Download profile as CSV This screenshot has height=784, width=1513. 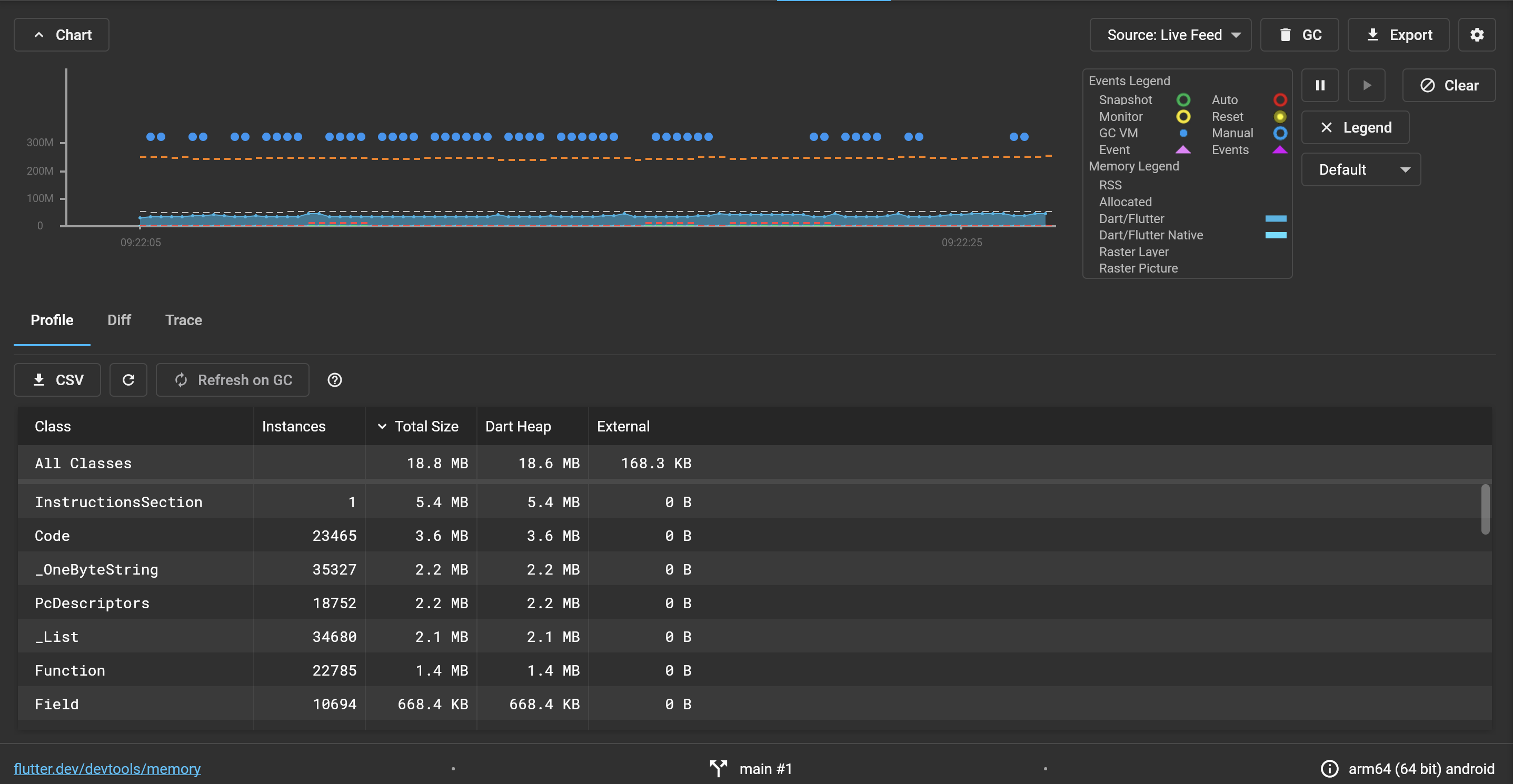tap(57, 380)
